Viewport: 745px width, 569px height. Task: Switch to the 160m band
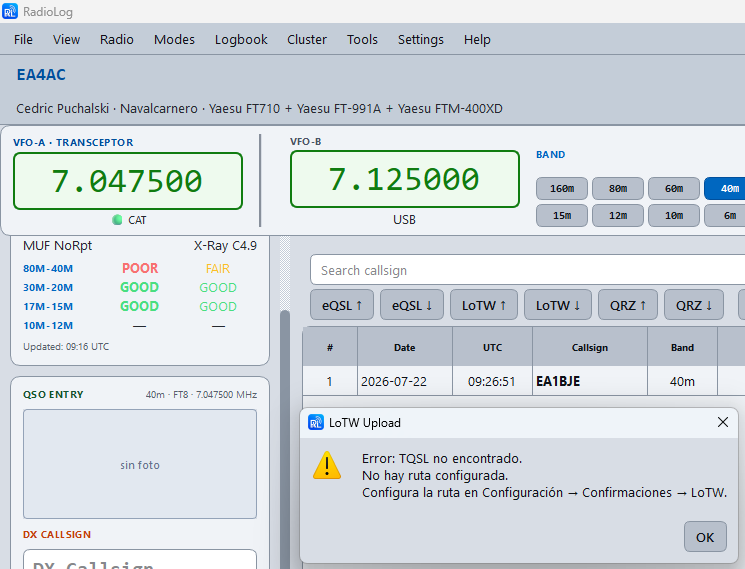[x=562, y=189]
